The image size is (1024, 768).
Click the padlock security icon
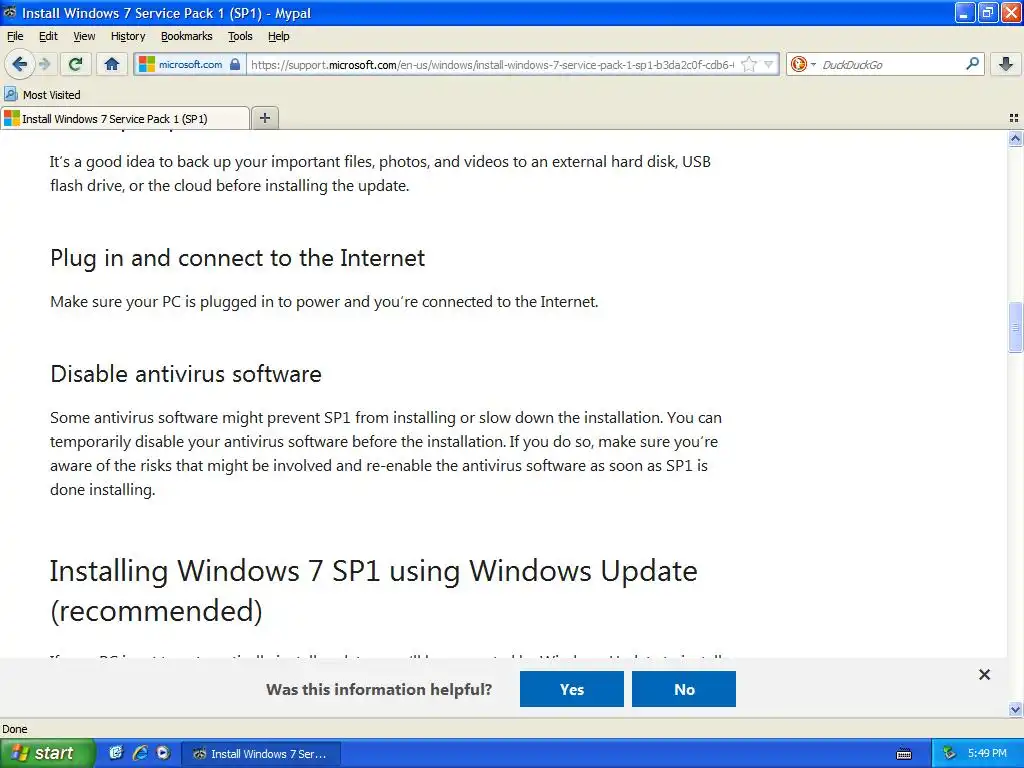pyautogui.click(x=235, y=64)
